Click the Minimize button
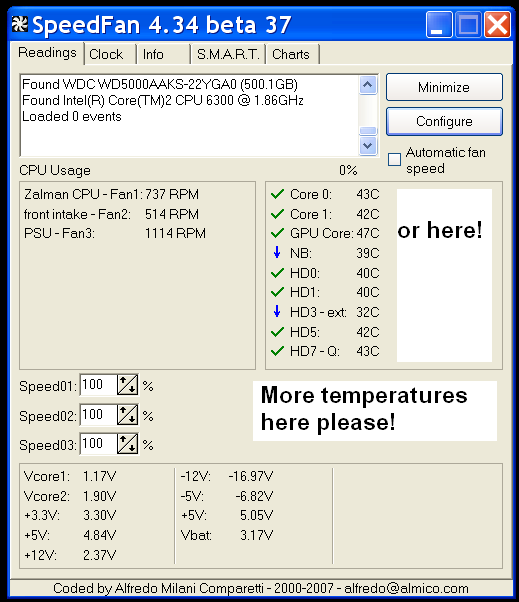The image size is (519, 602). (444, 87)
